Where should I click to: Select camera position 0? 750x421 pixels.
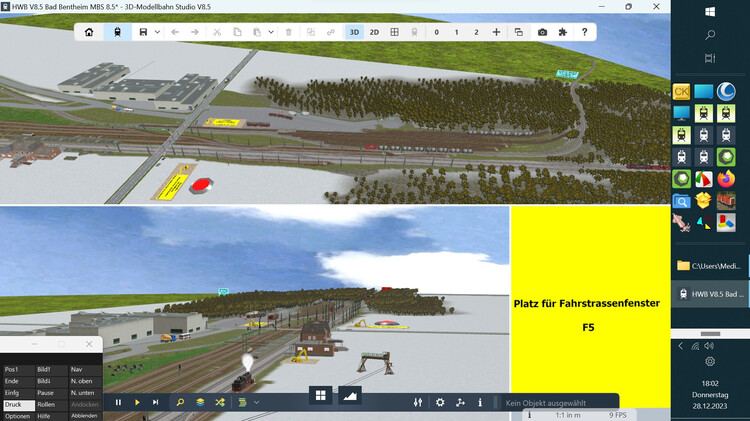pyautogui.click(x=437, y=32)
